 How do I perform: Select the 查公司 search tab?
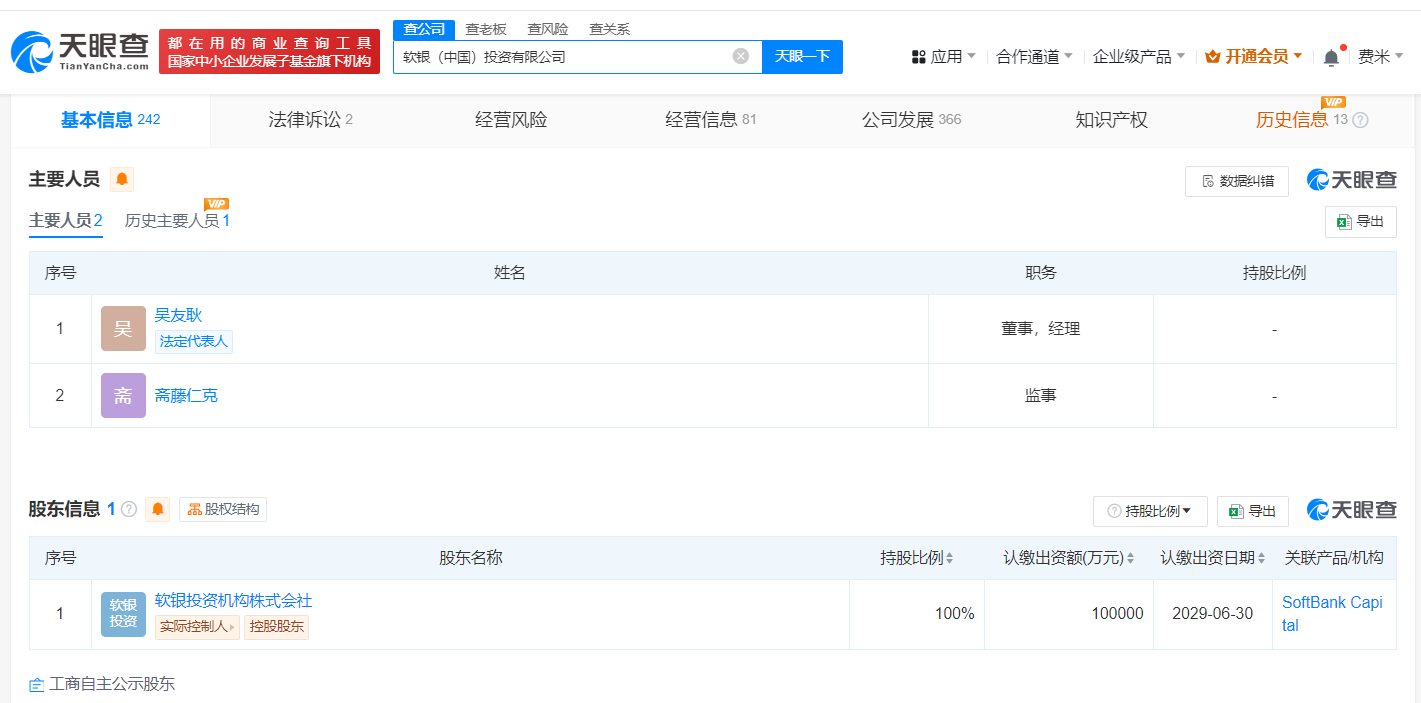click(424, 29)
